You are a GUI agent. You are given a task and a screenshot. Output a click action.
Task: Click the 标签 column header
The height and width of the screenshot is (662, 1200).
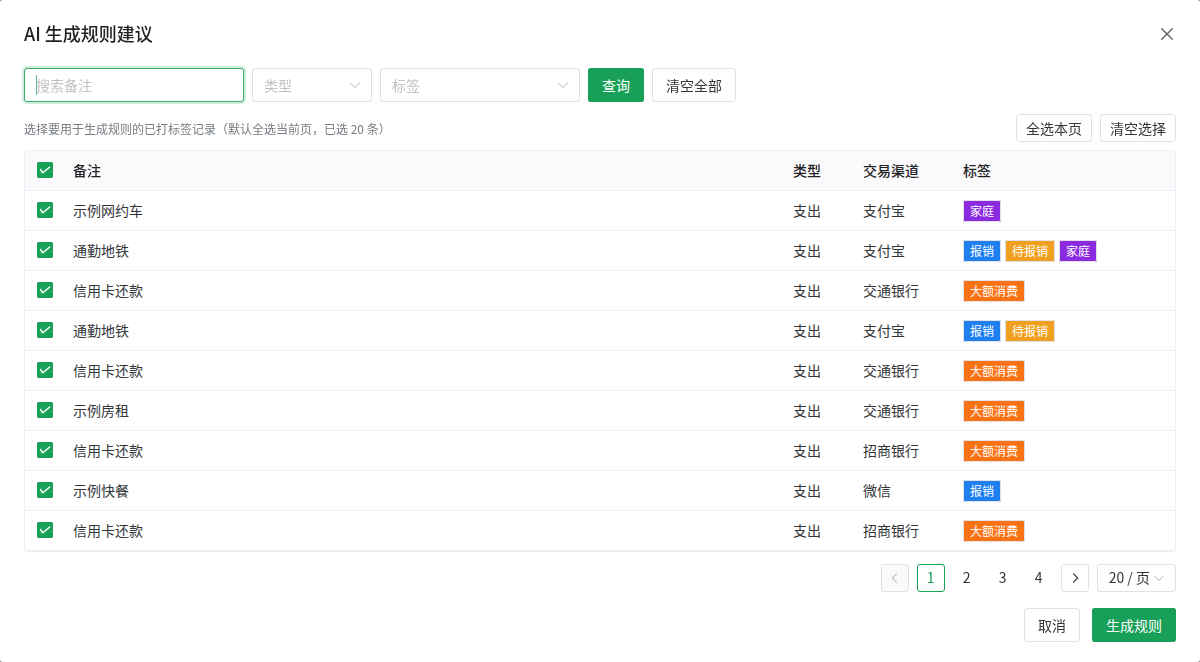(x=977, y=171)
